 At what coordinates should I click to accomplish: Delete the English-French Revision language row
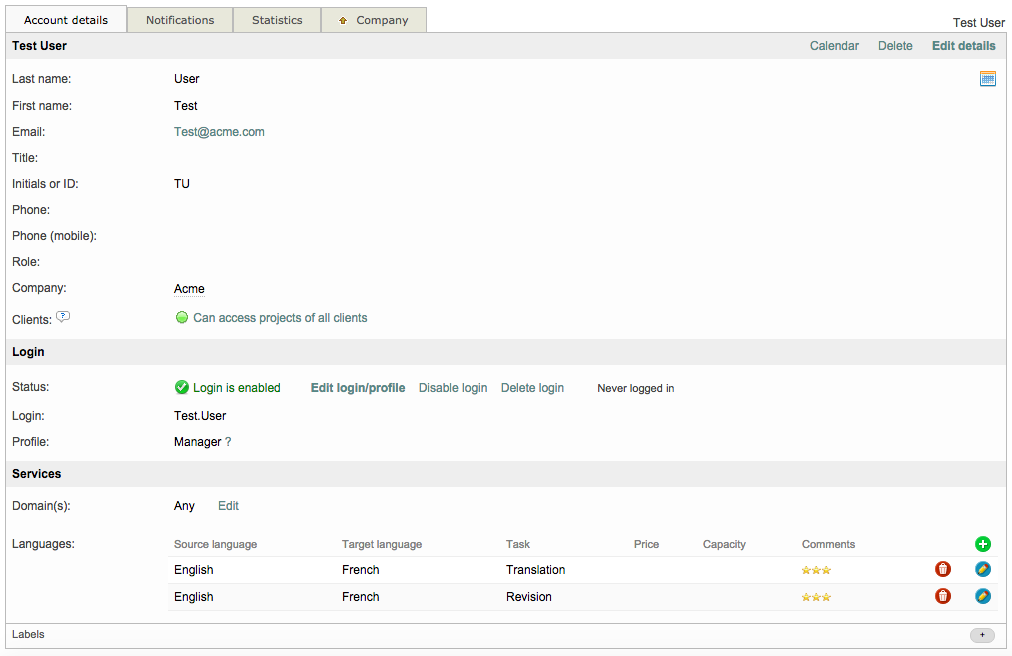click(x=942, y=596)
